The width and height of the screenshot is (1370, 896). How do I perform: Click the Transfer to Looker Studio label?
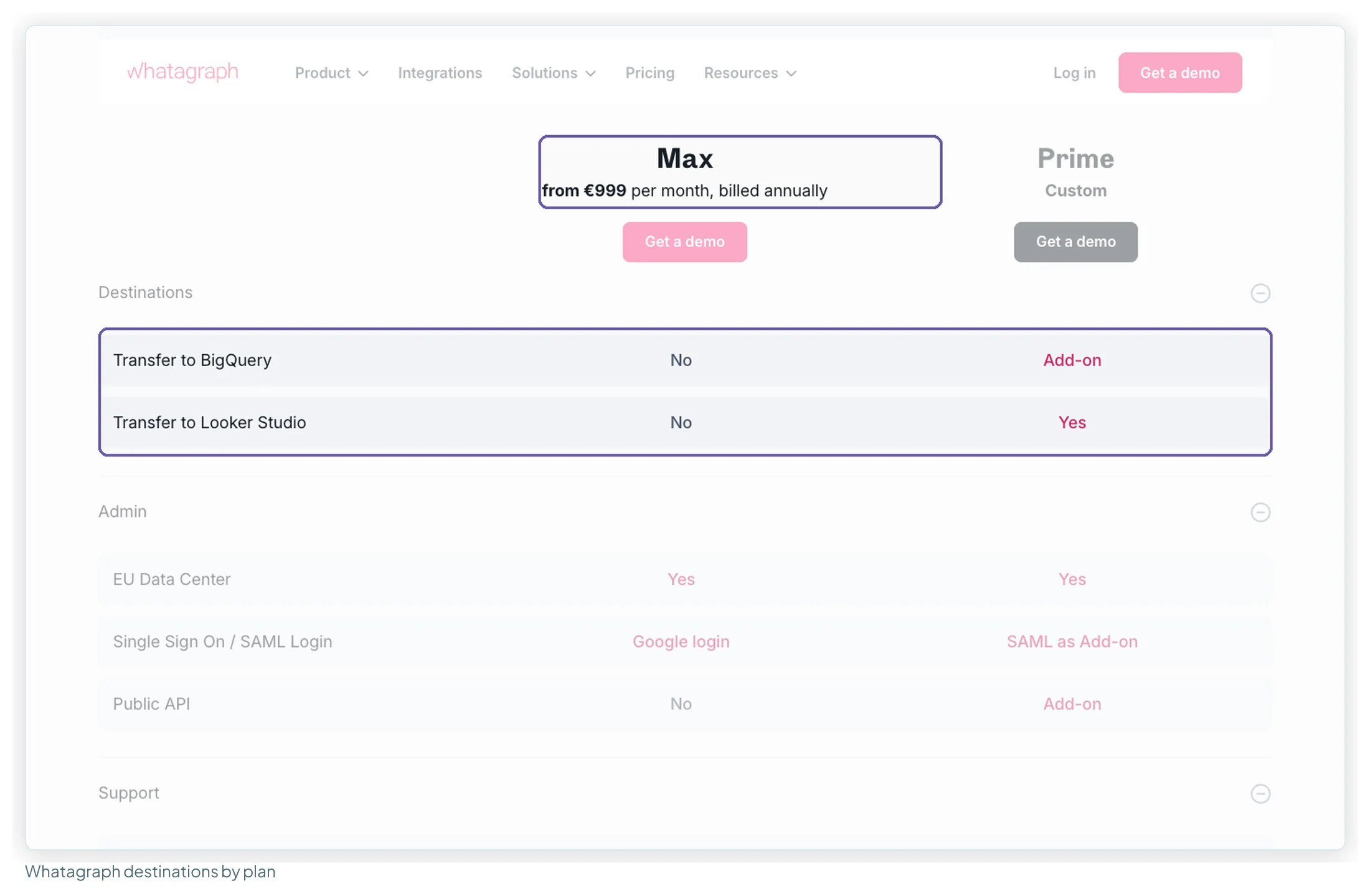click(x=209, y=422)
